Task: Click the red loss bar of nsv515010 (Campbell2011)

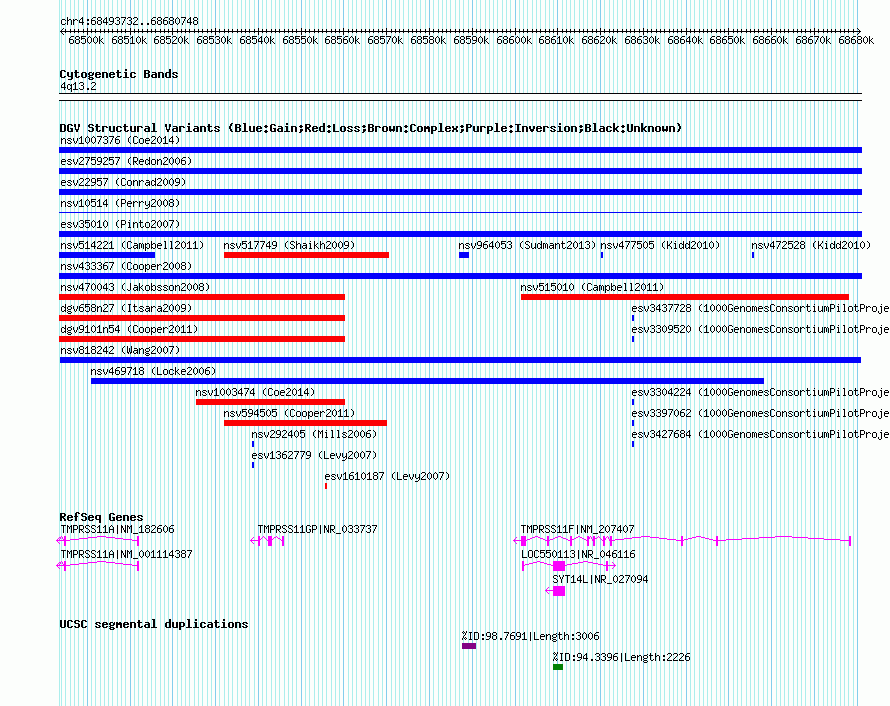Action: (685, 297)
